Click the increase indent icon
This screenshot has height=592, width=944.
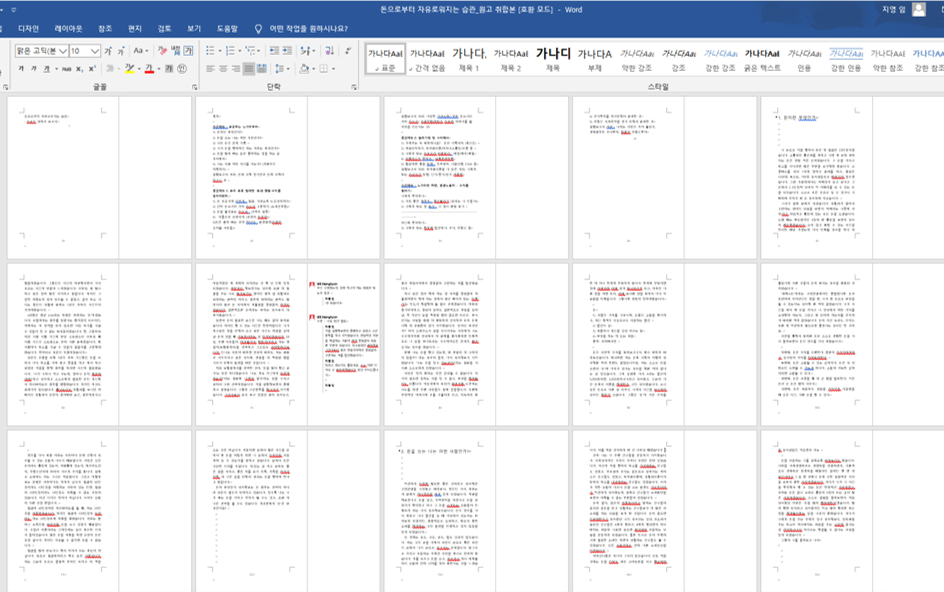pos(287,51)
